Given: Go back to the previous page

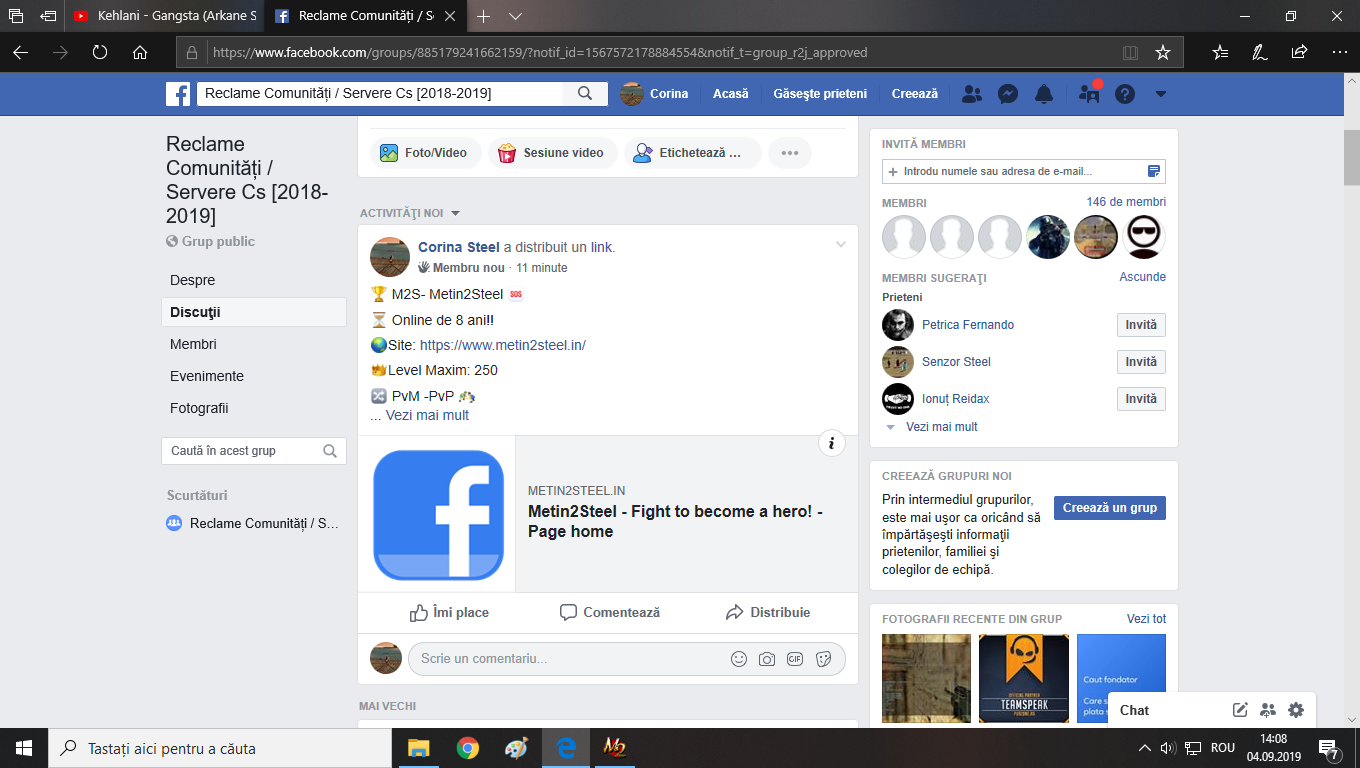Looking at the screenshot, I should [20, 52].
